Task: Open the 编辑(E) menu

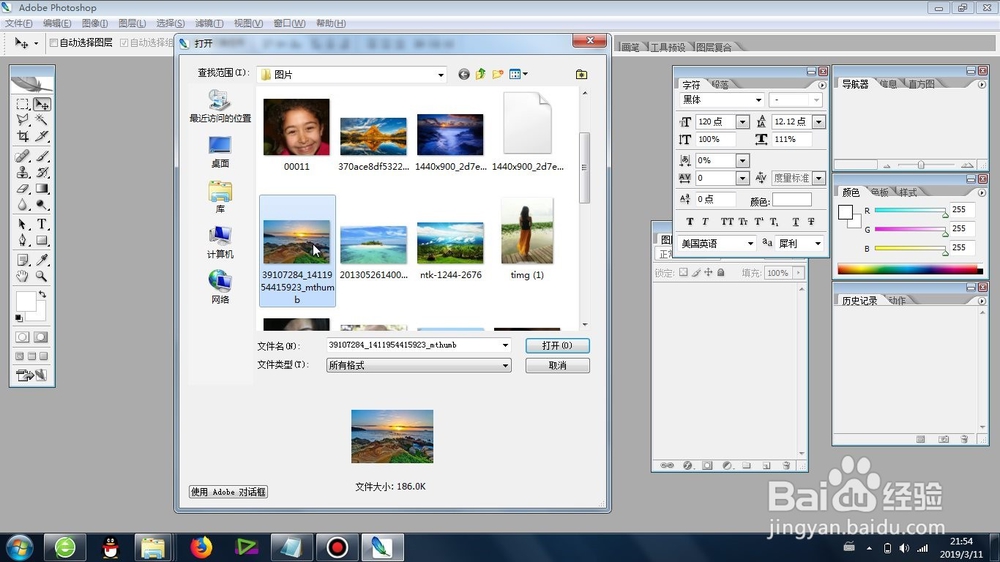Action: pyautogui.click(x=57, y=23)
